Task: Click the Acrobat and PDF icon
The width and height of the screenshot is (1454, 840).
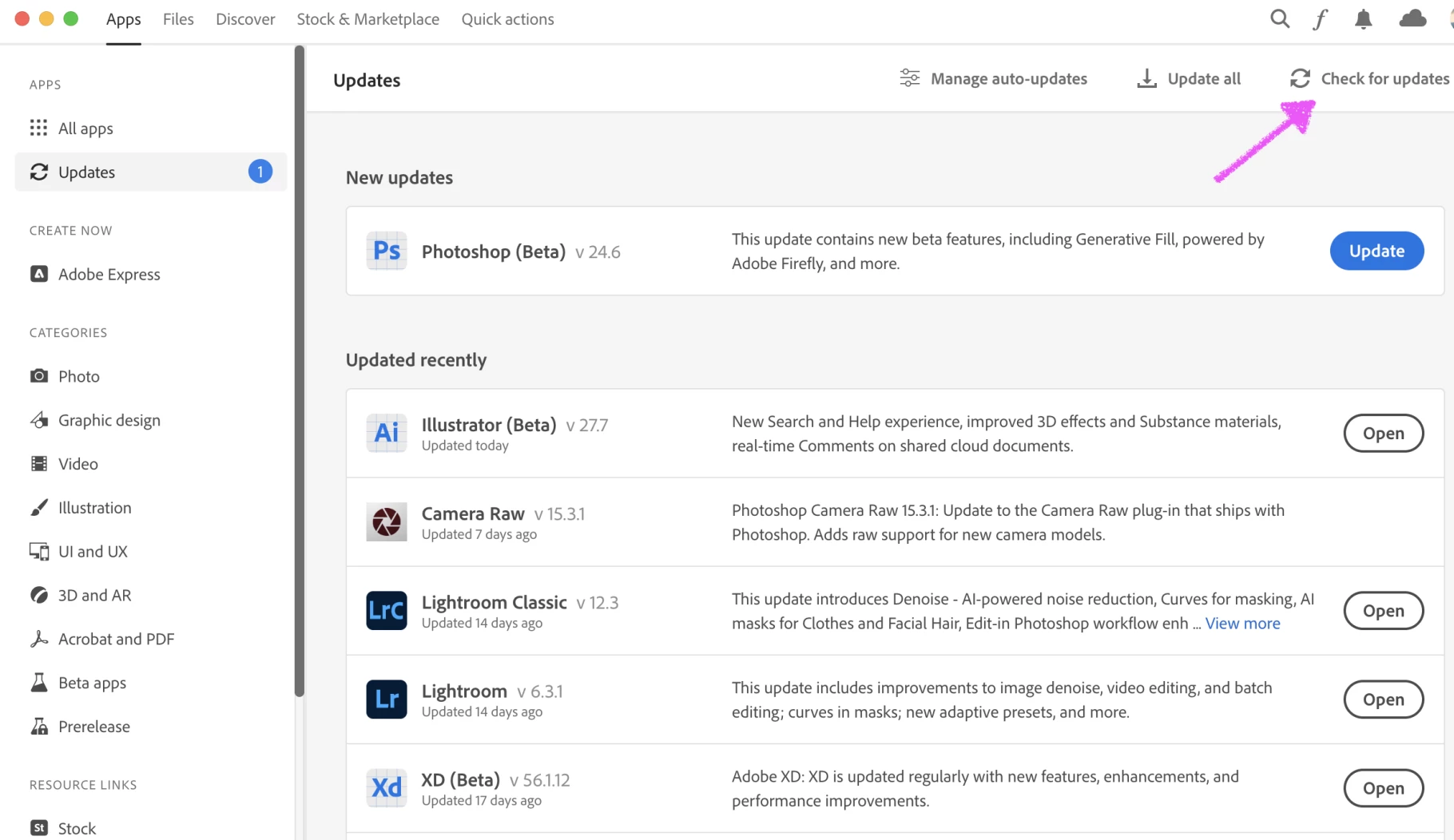Action: [x=38, y=639]
